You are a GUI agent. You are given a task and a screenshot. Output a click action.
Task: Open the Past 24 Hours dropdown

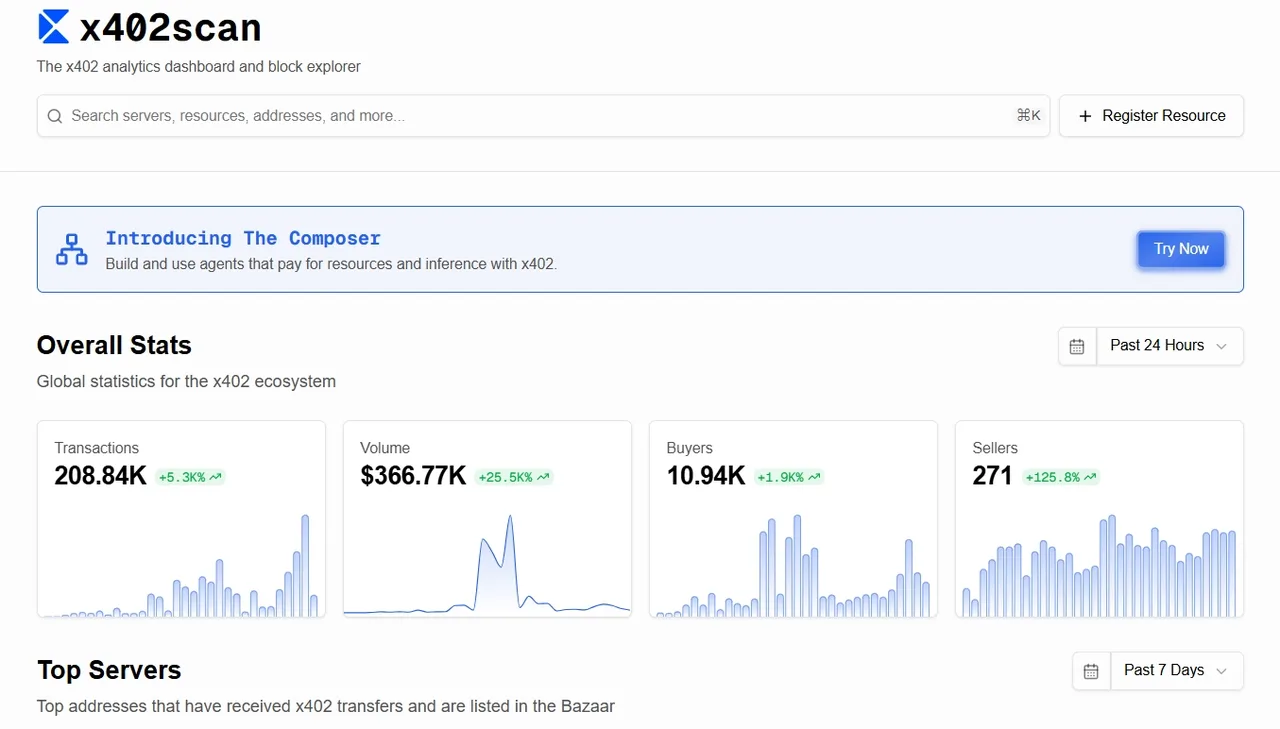pos(1169,346)
